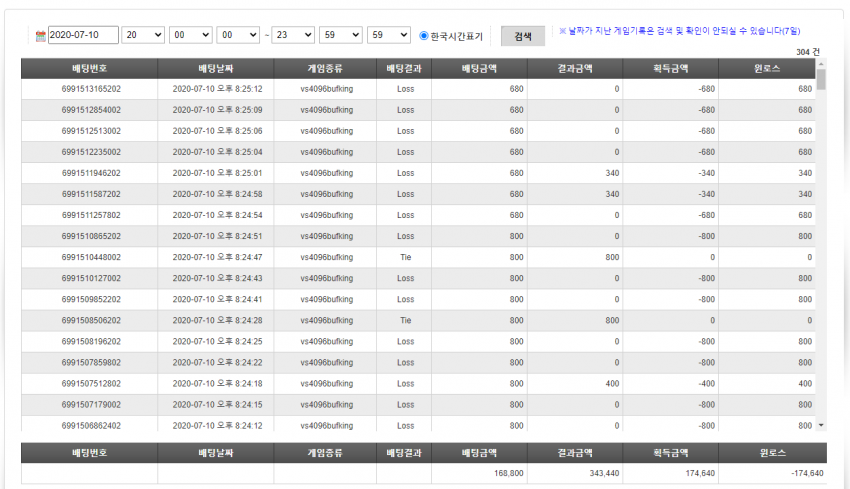Click vs4096bufking in the 8:25:06 row
Image resolution: width=850 pixels, height=489 pixels.
coord(326,131)
